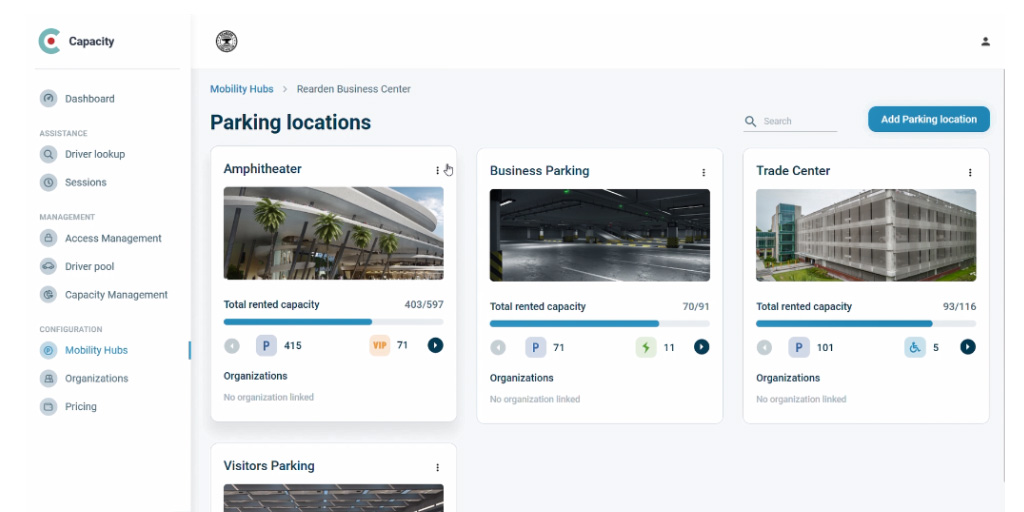
Task: Click the Sessions clock icon
Action: 48,183
